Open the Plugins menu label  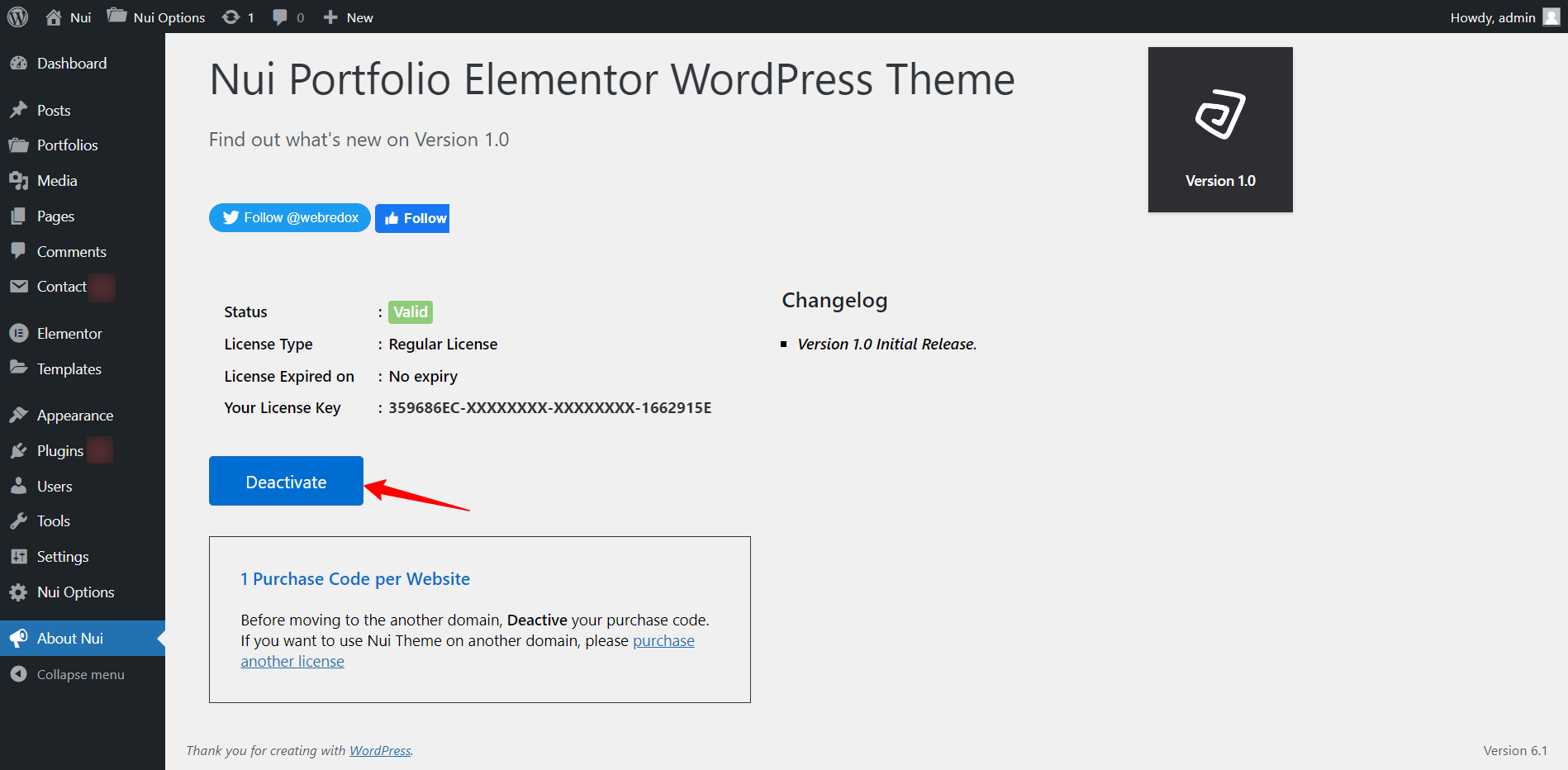[x=60, y=451]
